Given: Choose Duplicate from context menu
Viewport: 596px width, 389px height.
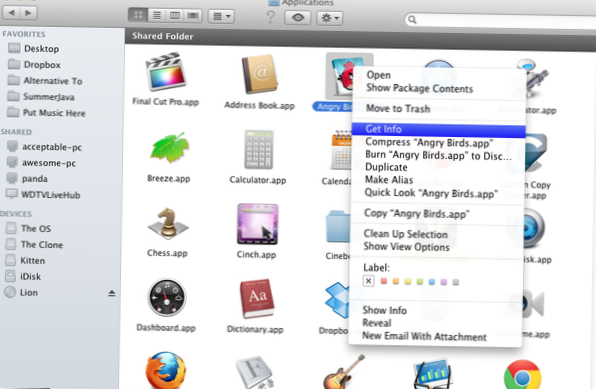Looking at the screenshot, I should click(x=386, y=167).
